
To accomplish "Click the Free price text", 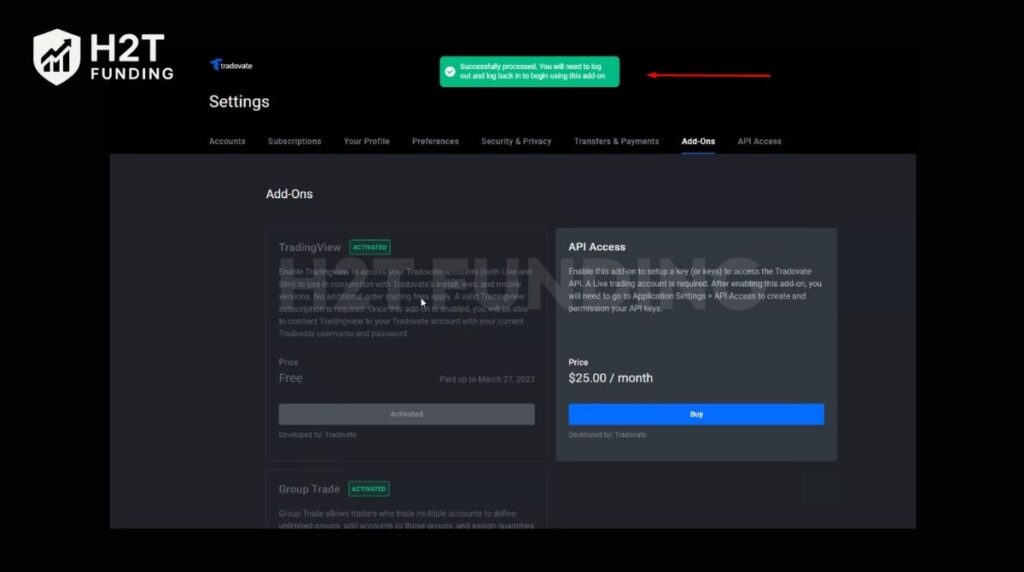I will pos(291,378).
